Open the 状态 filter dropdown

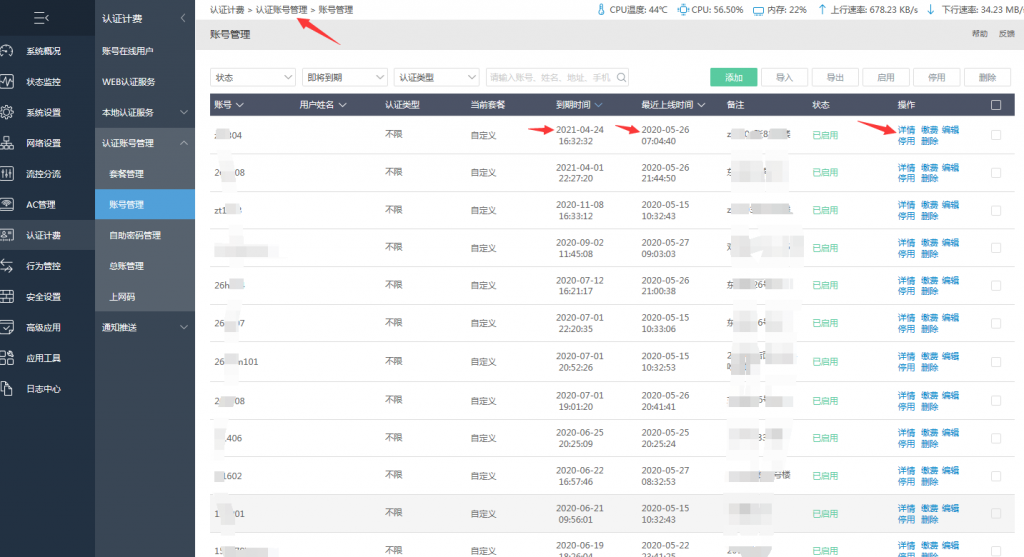(253, 77)
